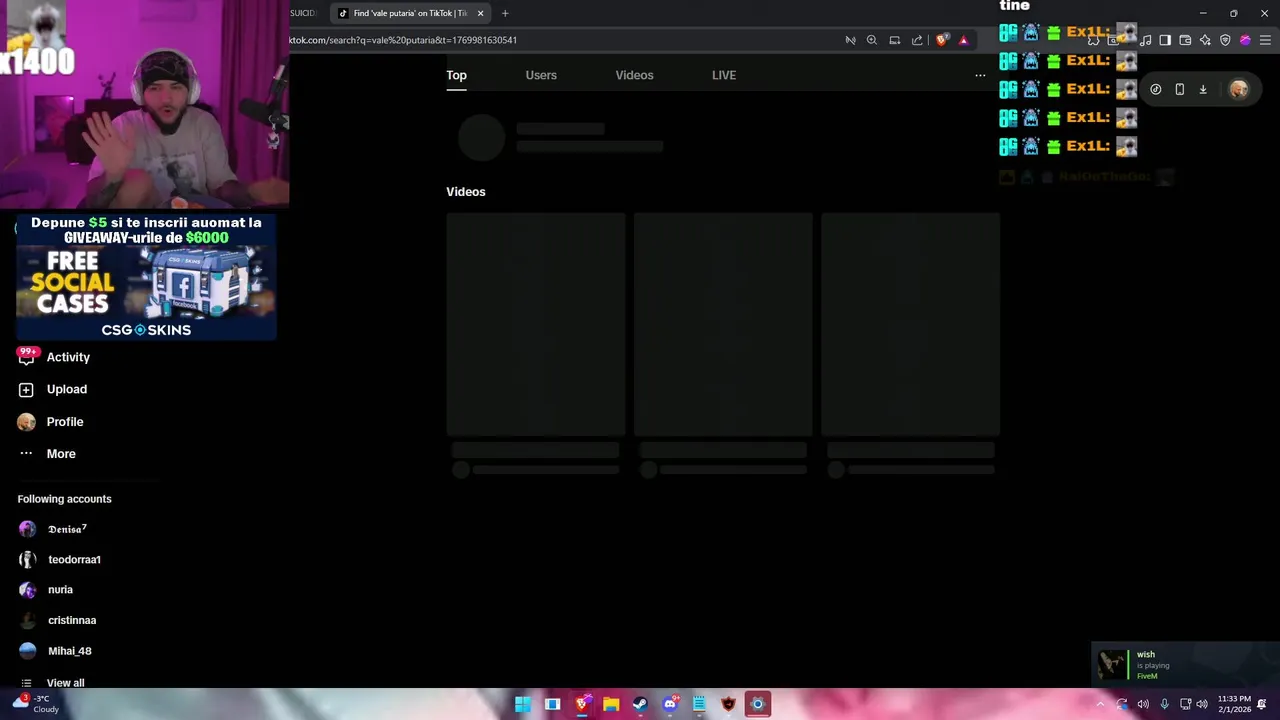
Task: Open followed account Mihai_48
Action: coord(56,651)
